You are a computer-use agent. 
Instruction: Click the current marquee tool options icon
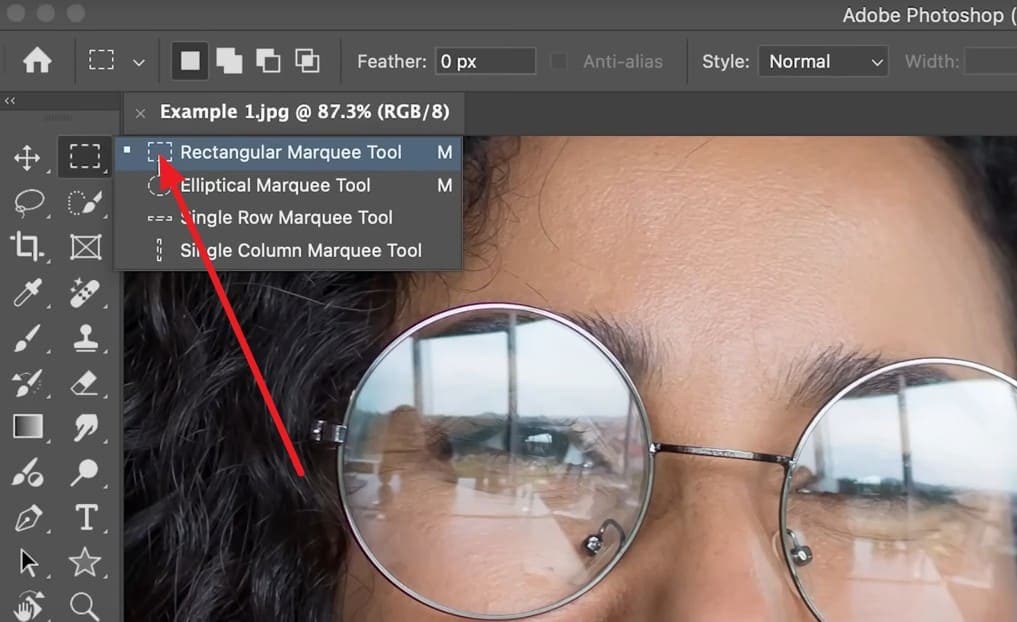101,60
